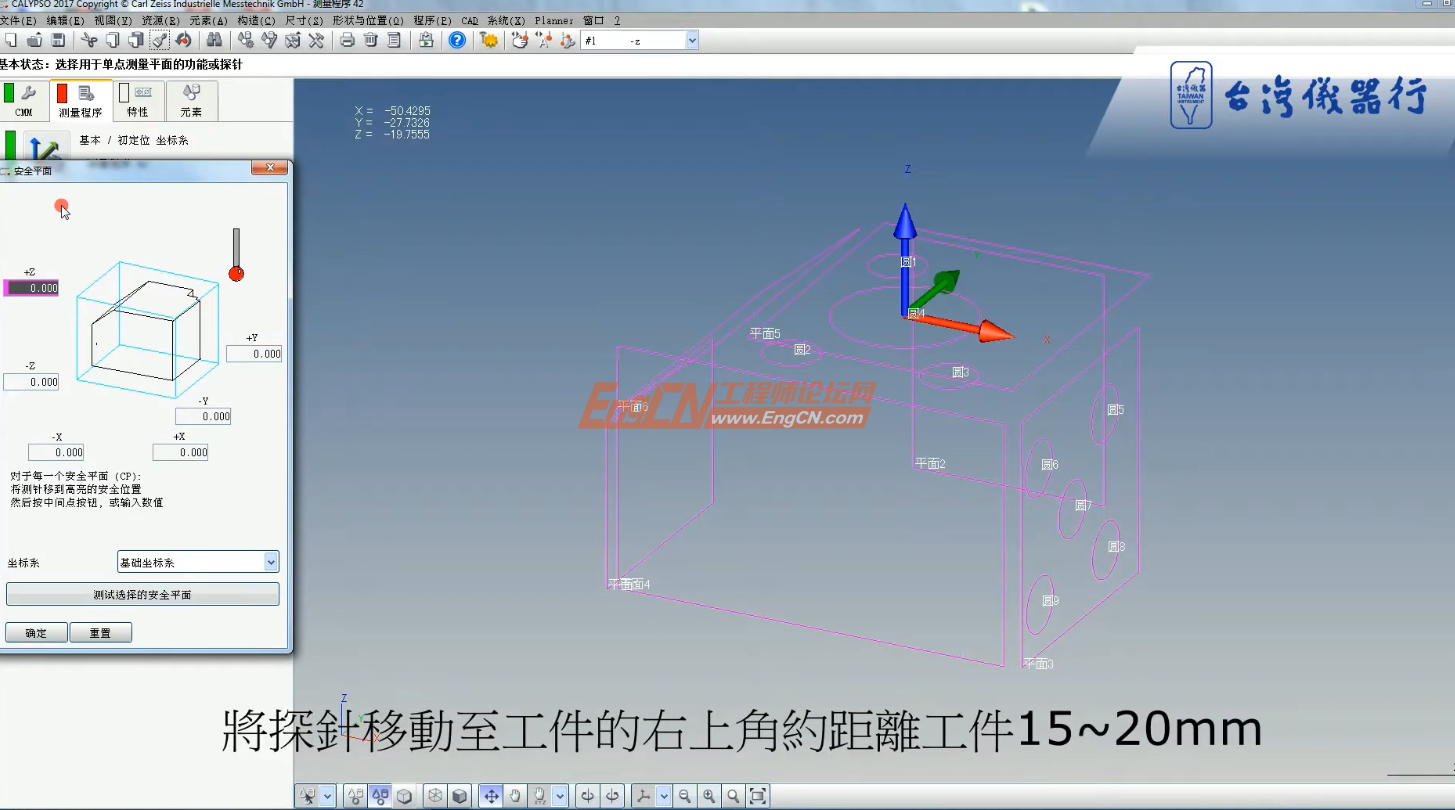Select the binoculars search tool
The width and height of the screenshot is (1455, 810).
pyautogui.click(x=214, y=40)
